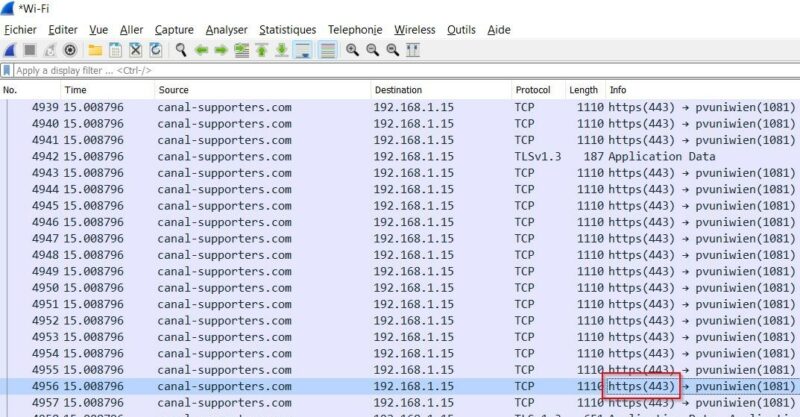Restart the current capture
Viewport: 800px width, 417px height.
coord(50,50)
